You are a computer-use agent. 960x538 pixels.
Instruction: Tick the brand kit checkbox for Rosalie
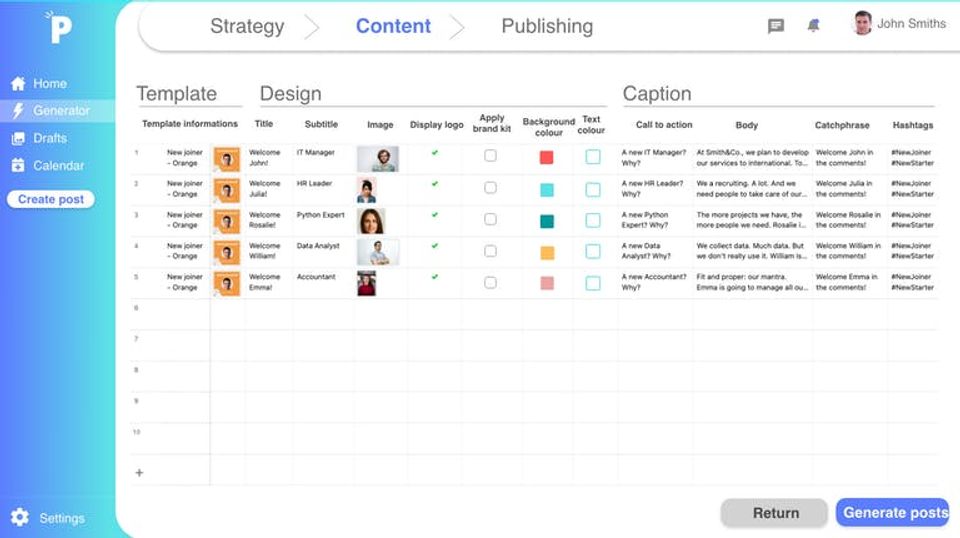point(490,219)
